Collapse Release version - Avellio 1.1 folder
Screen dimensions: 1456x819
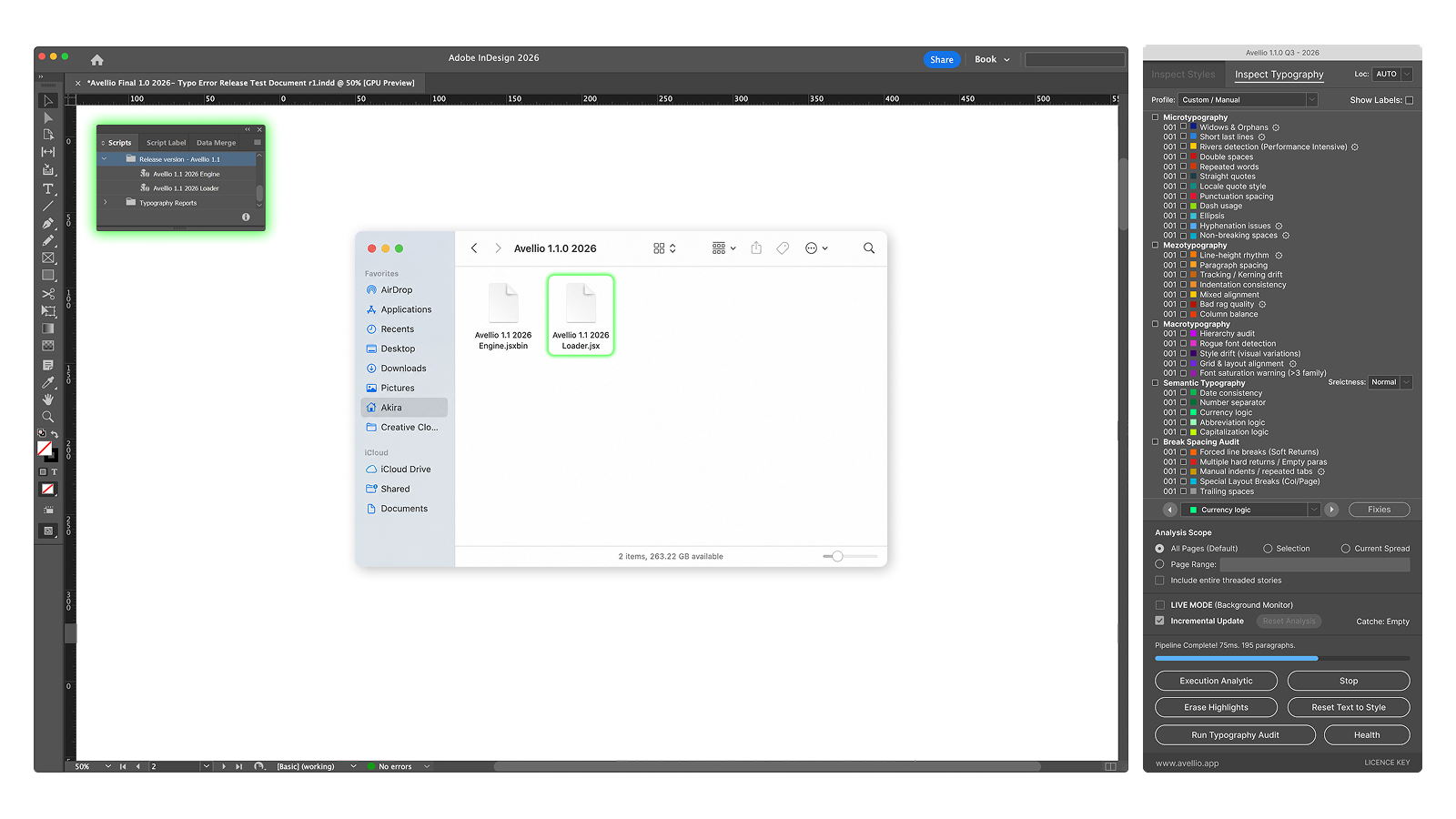[x=105, y=159]
